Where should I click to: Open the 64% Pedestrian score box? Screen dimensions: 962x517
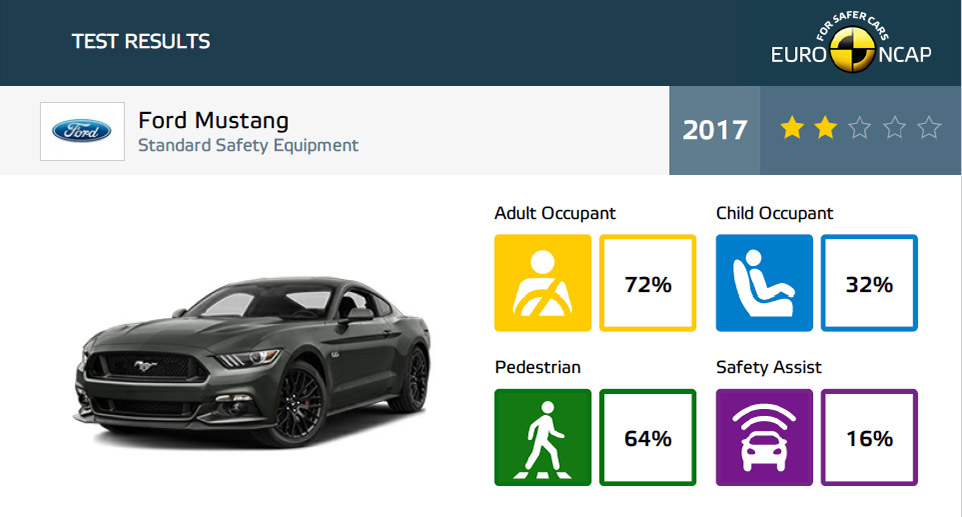[x=648, y=437]
